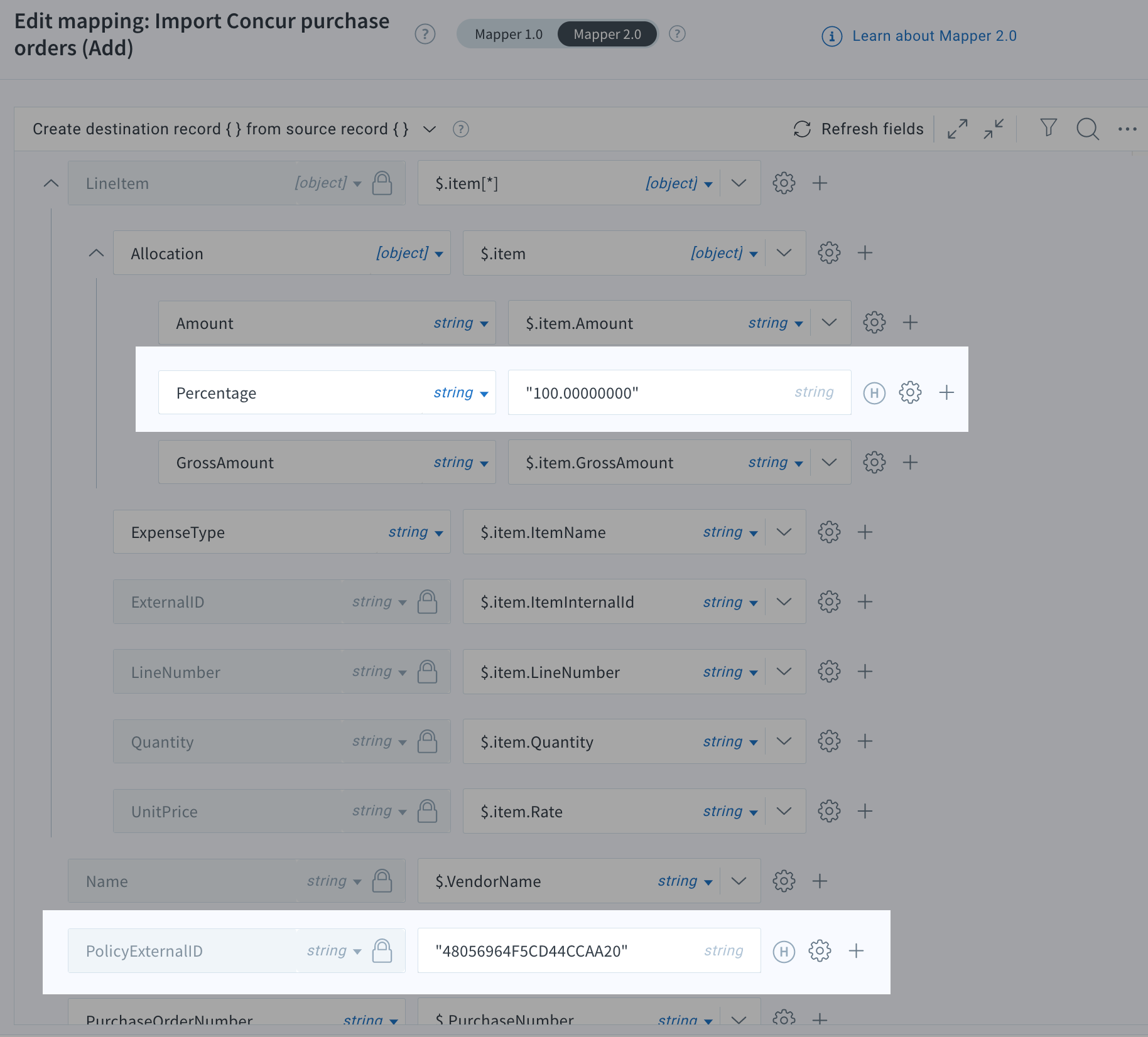Open the search magnifier in mapper toolbar

[1087, 129]
